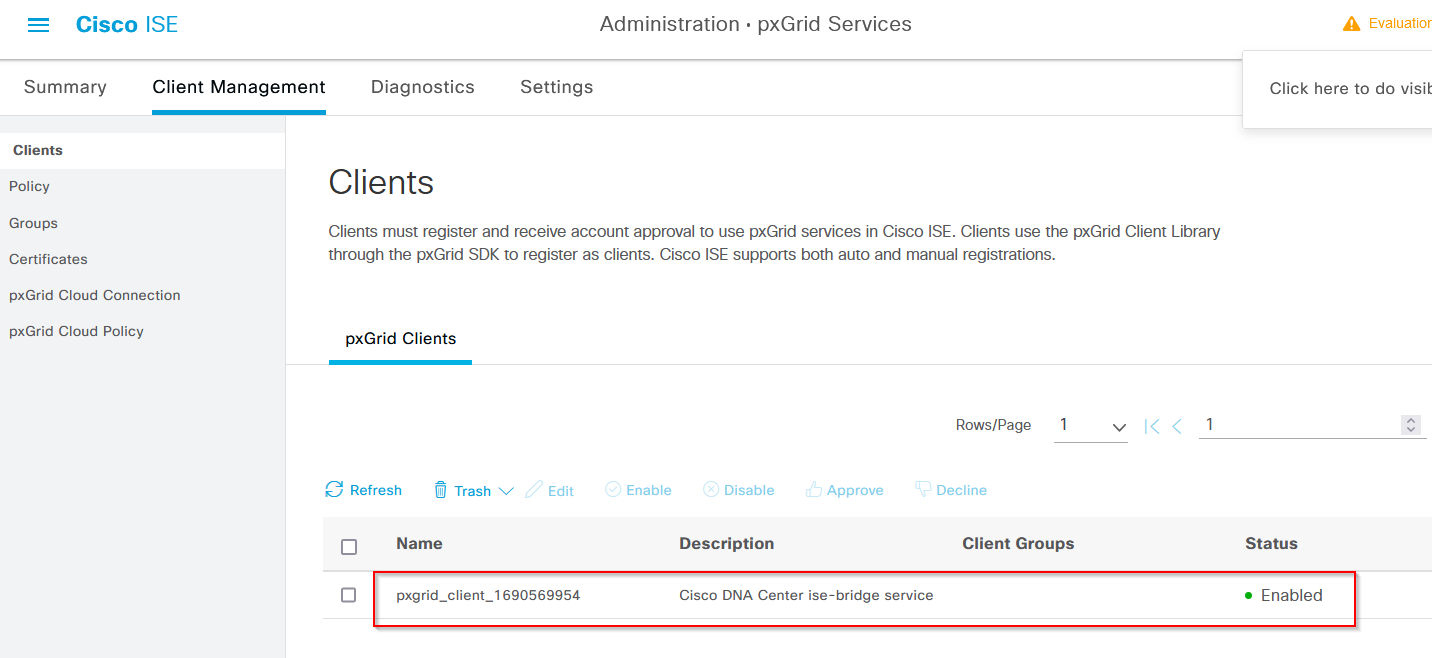Screen dimensions: 1432x658
Task: Click the Enabled status cell
Action: pyautogui.click(x=1284, y=595)
